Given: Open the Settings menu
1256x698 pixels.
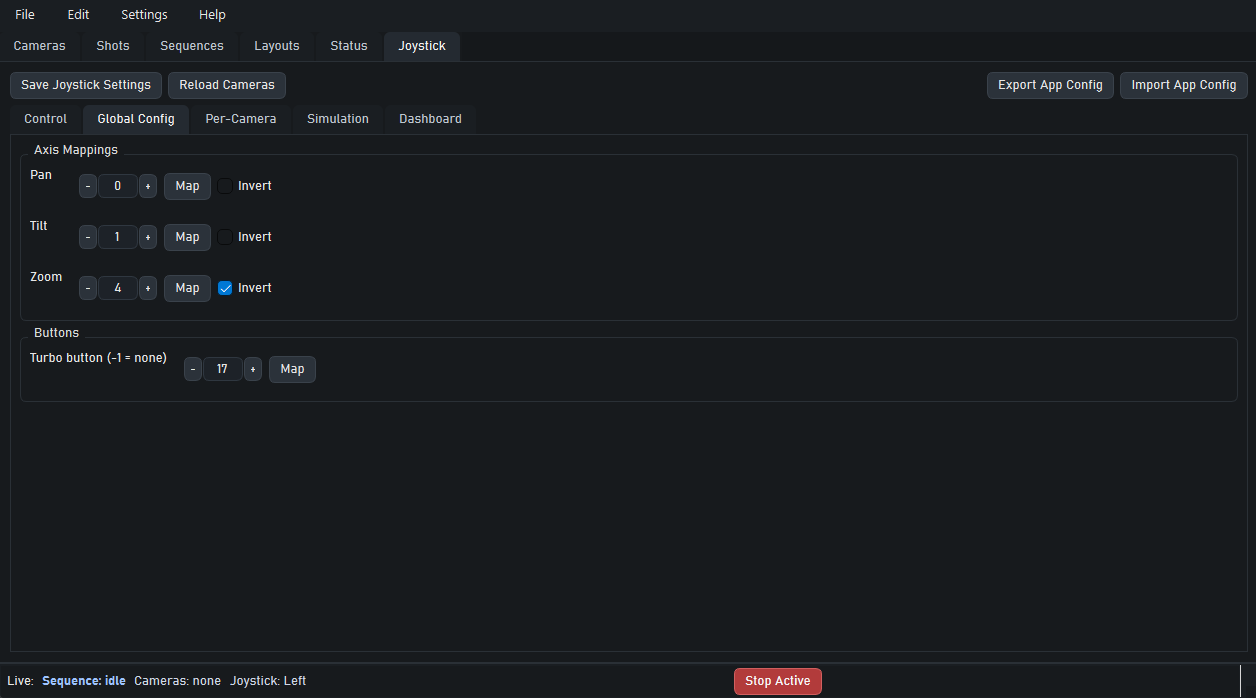Looking at the screenshot, I should click(x=143, y=14).
